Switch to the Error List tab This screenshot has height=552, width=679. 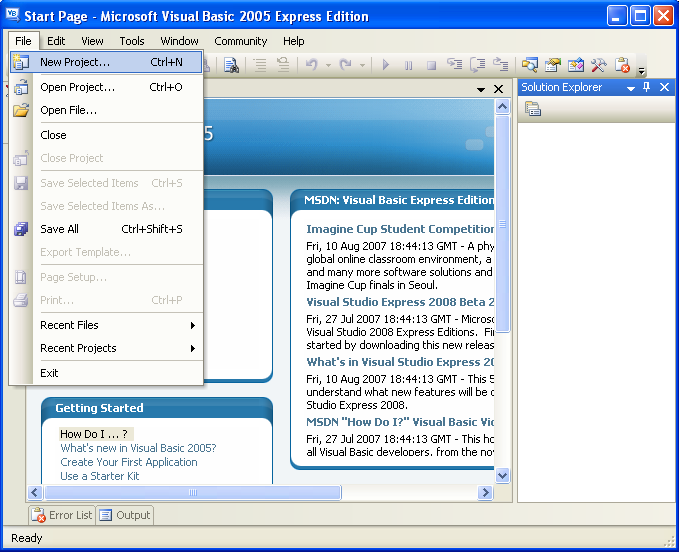click(x=61, y=515)
